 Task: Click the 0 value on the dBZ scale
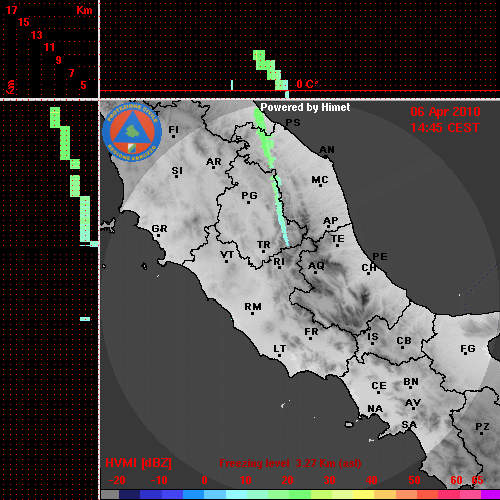pos(204,480)
